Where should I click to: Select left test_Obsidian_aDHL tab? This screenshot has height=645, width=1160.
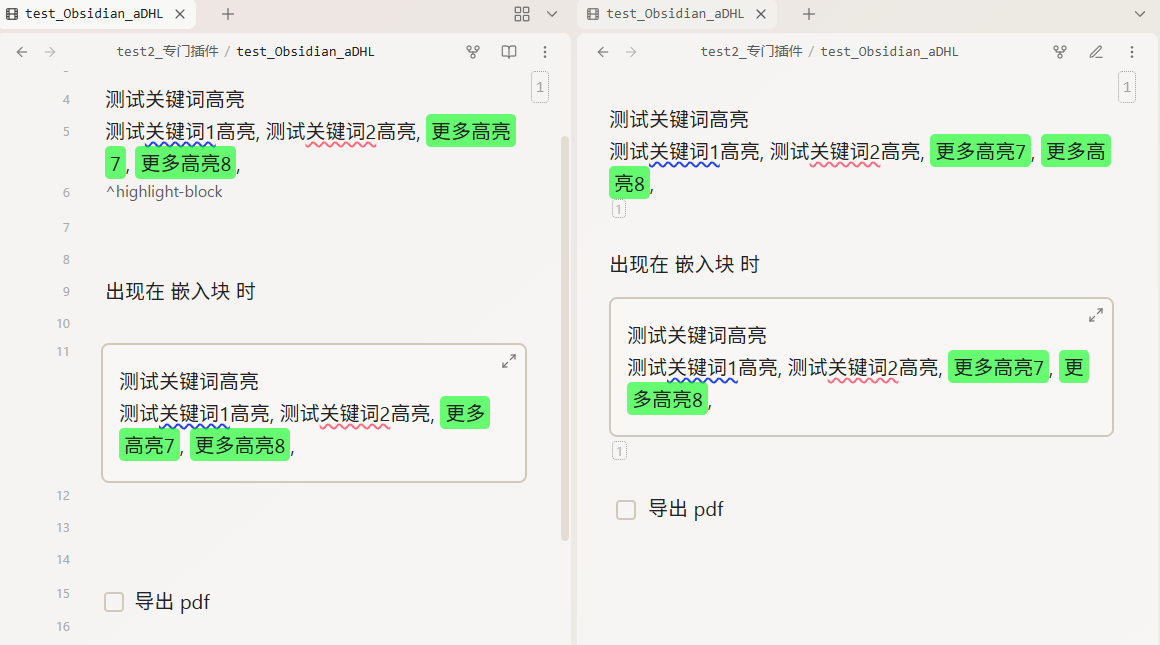(90, 14)
